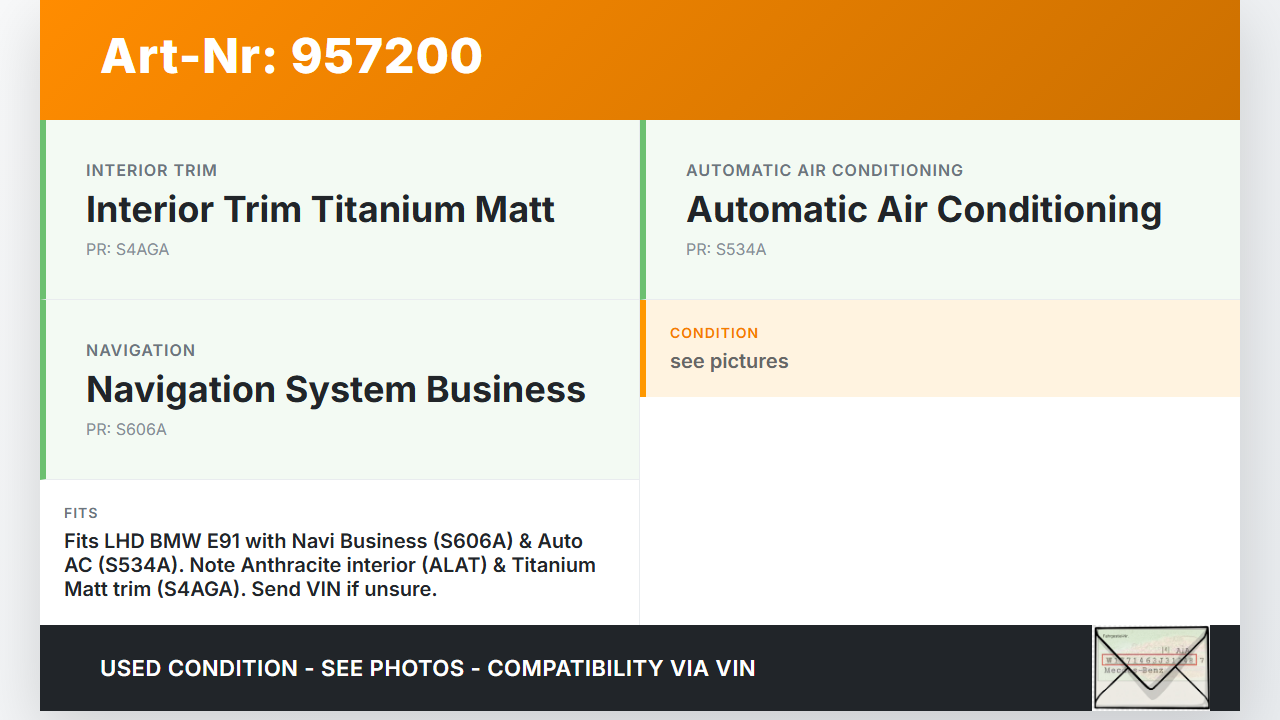The width and height of the screenshot is (1280, 720).
Task: Click the envelope VIN icon in footer
Action: [x=1151, y=667]
